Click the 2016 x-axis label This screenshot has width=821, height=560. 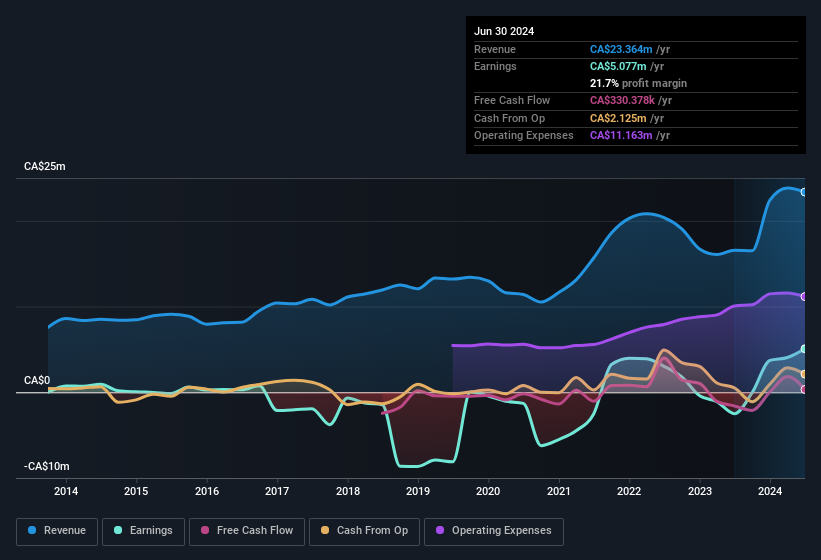(x=207, y=491)
